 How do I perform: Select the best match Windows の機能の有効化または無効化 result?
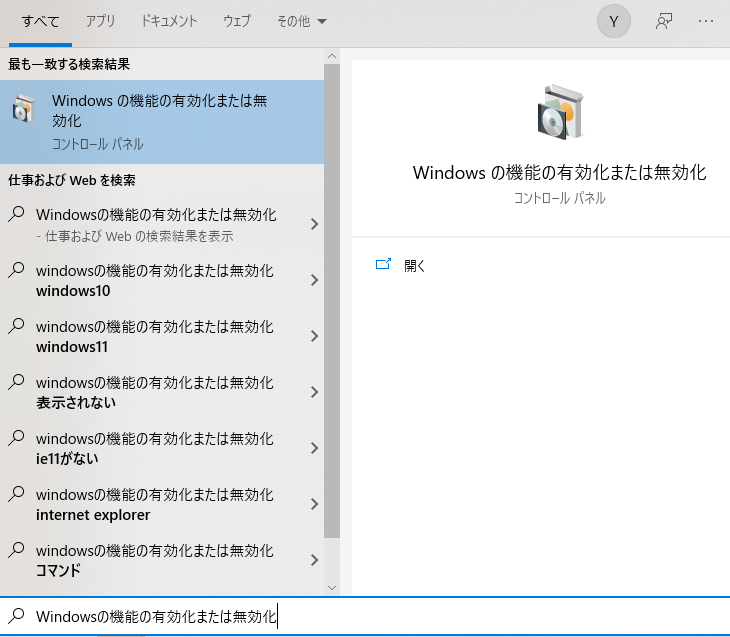[162, 122]
